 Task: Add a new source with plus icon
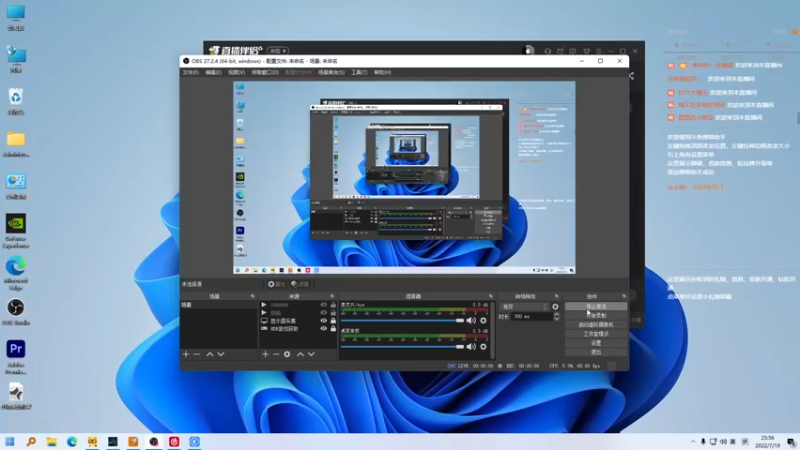[265, 354]
